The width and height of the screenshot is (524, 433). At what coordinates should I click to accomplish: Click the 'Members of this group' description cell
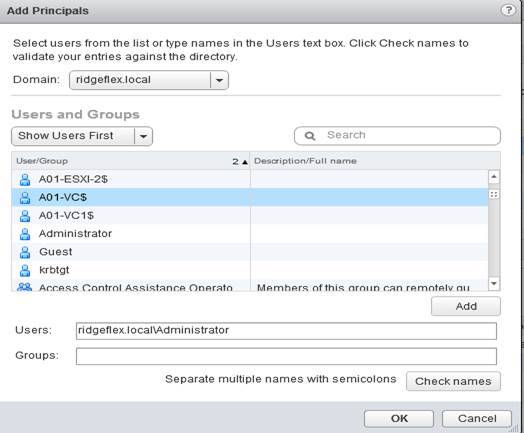coord(369,286)
